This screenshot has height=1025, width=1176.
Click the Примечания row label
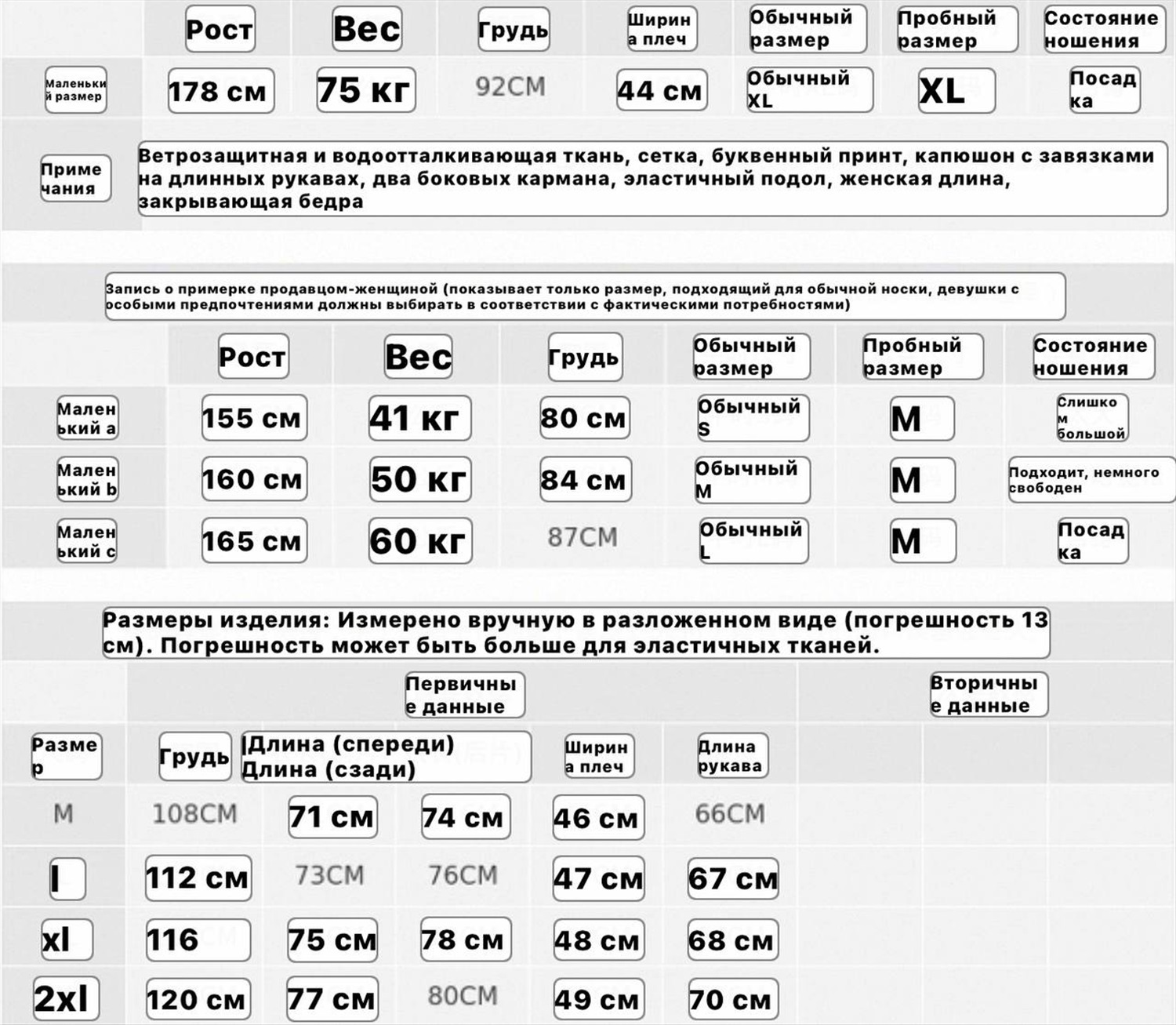[x=74, y=179]
